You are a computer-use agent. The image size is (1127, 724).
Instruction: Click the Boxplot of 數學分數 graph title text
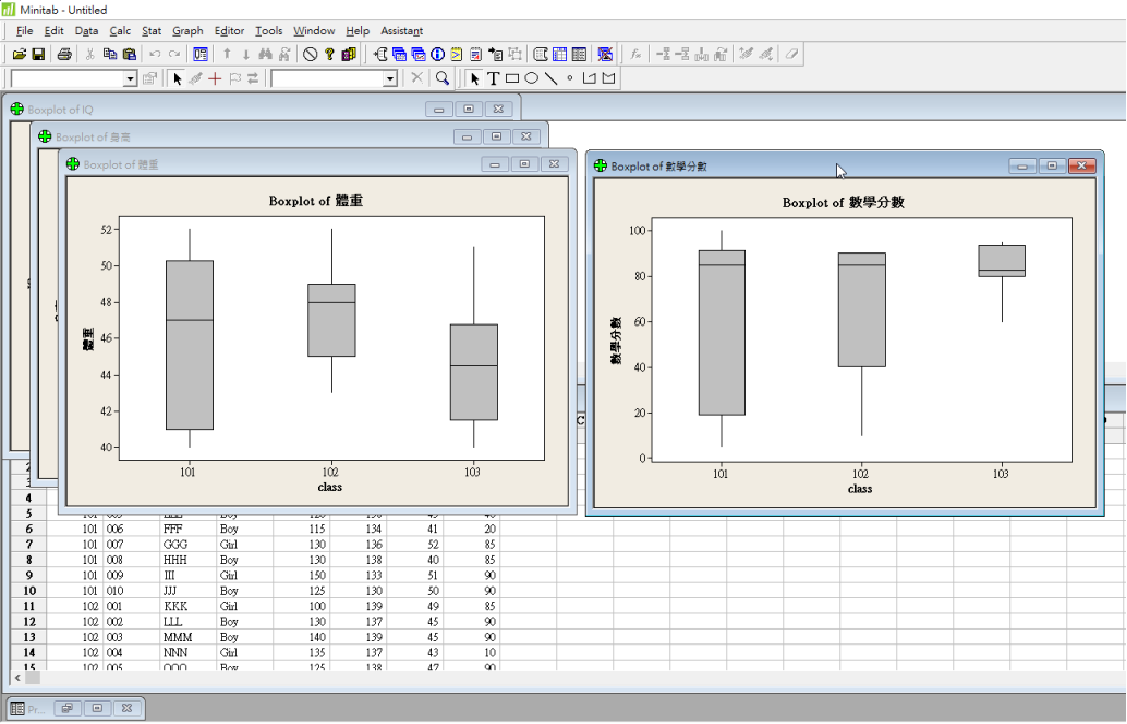[x=844, y=203]
